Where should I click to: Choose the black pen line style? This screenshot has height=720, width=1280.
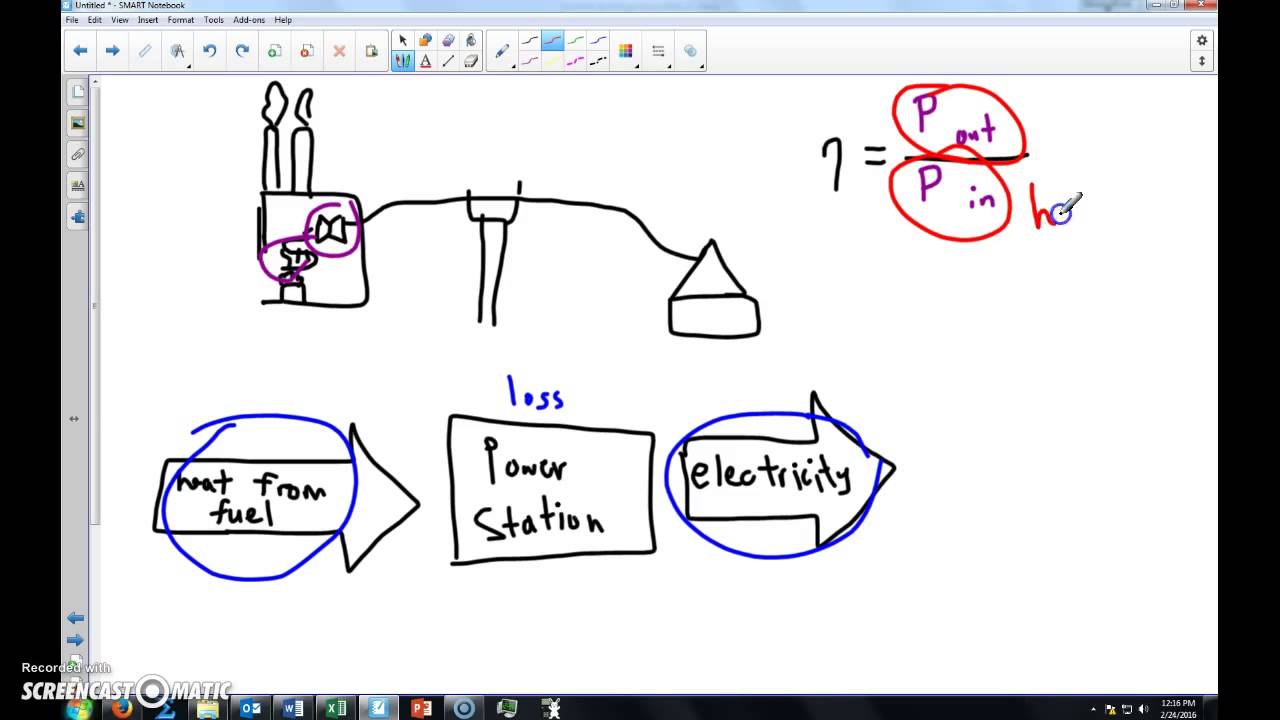coord(530,40)
